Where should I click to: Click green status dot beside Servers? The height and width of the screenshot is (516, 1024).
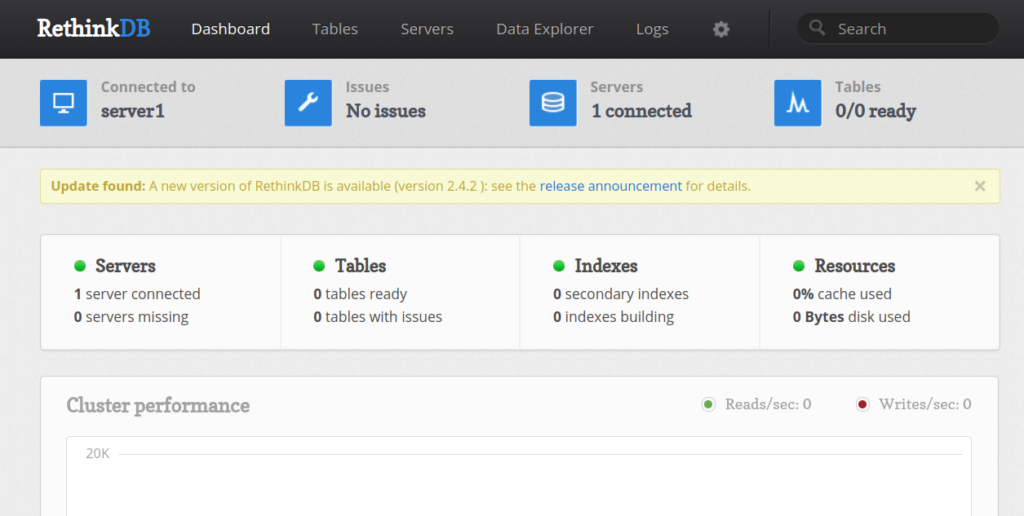click(x=80, y=266)
